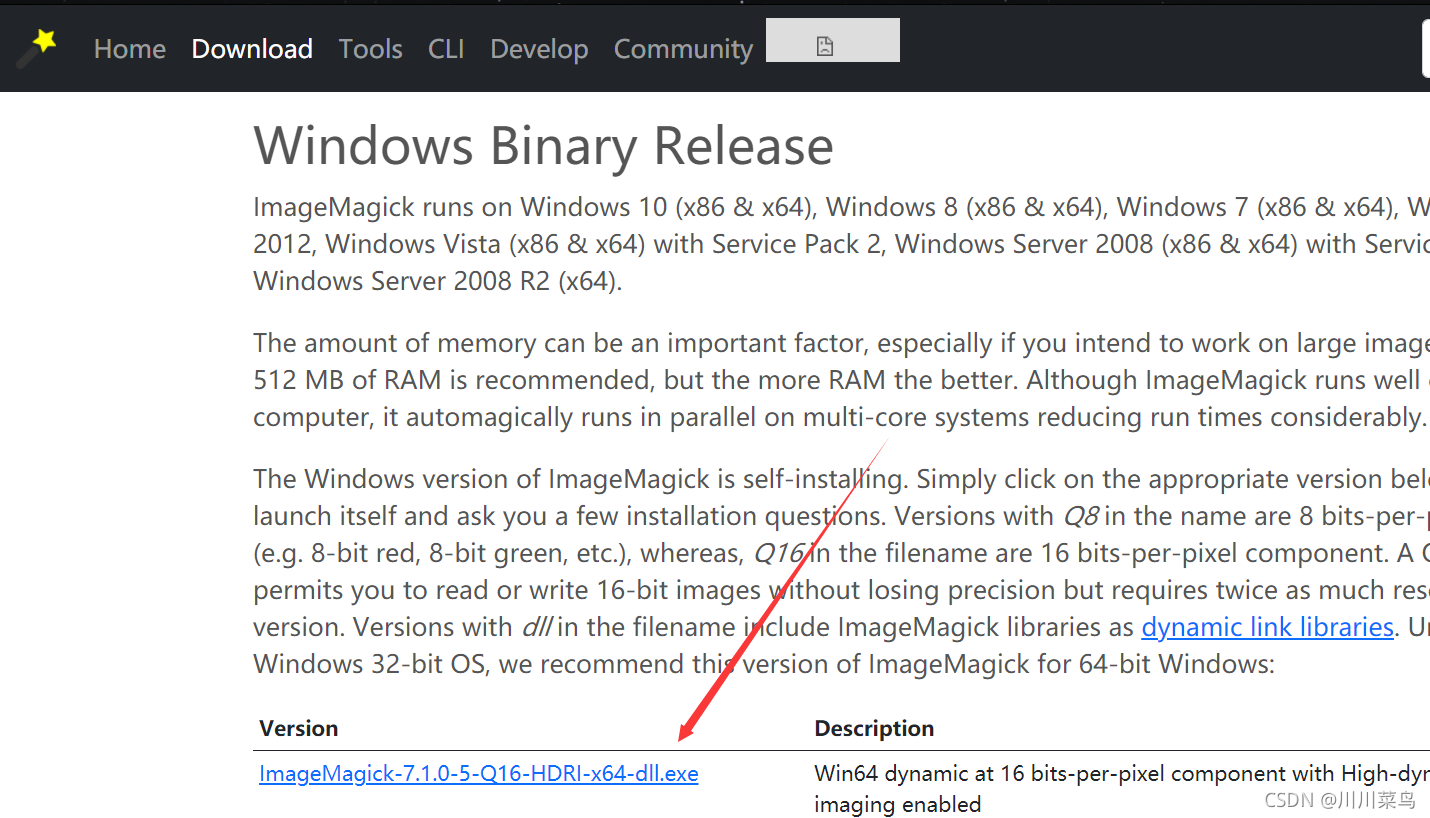Open the Develop navigation menu

pyautogui.click(x=539, y=49)
